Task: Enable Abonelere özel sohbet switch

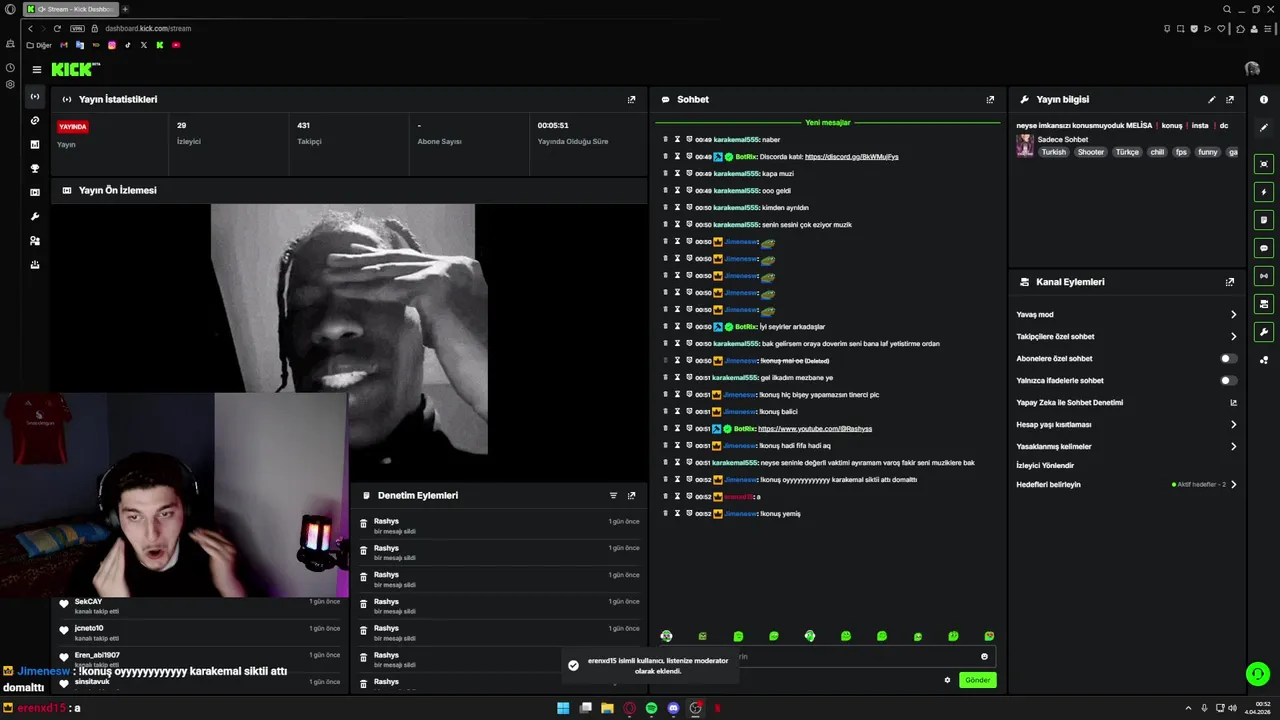Action: point(1228,358)
